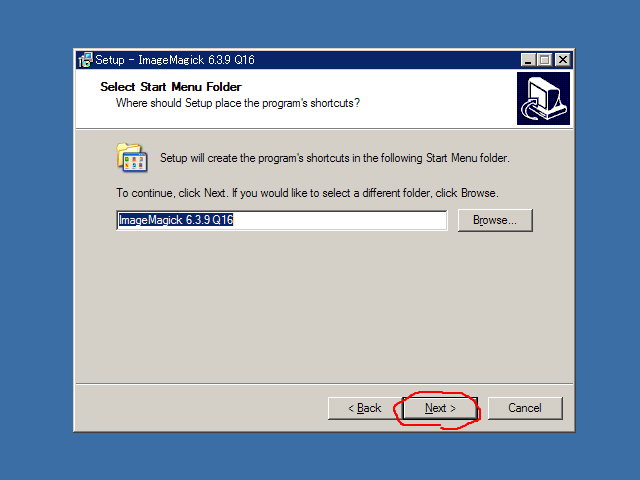Click 'Setup will create the program's shortcuts' text
640x480 pixels.
(335, 158)
